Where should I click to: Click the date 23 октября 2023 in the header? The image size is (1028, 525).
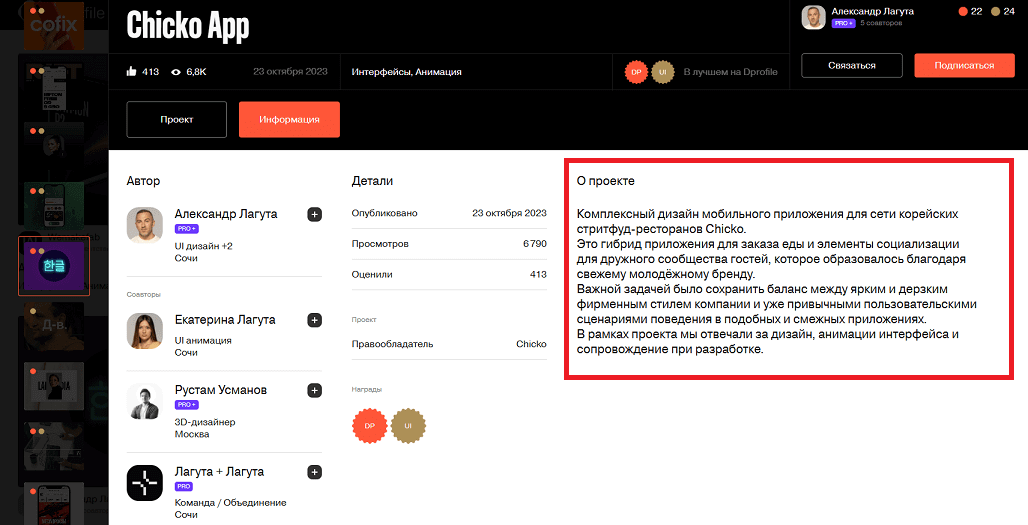pyautogui.click(x=290, y=72)
